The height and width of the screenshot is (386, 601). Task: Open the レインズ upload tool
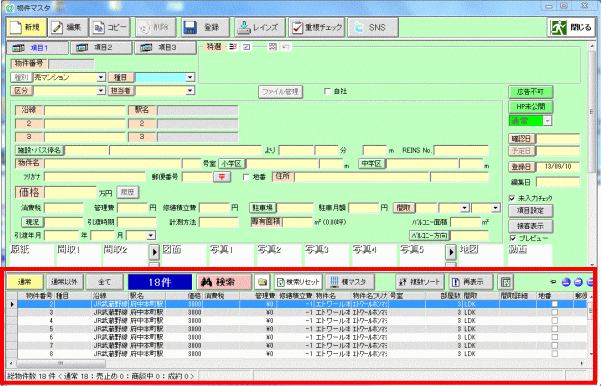coord(260,28)
